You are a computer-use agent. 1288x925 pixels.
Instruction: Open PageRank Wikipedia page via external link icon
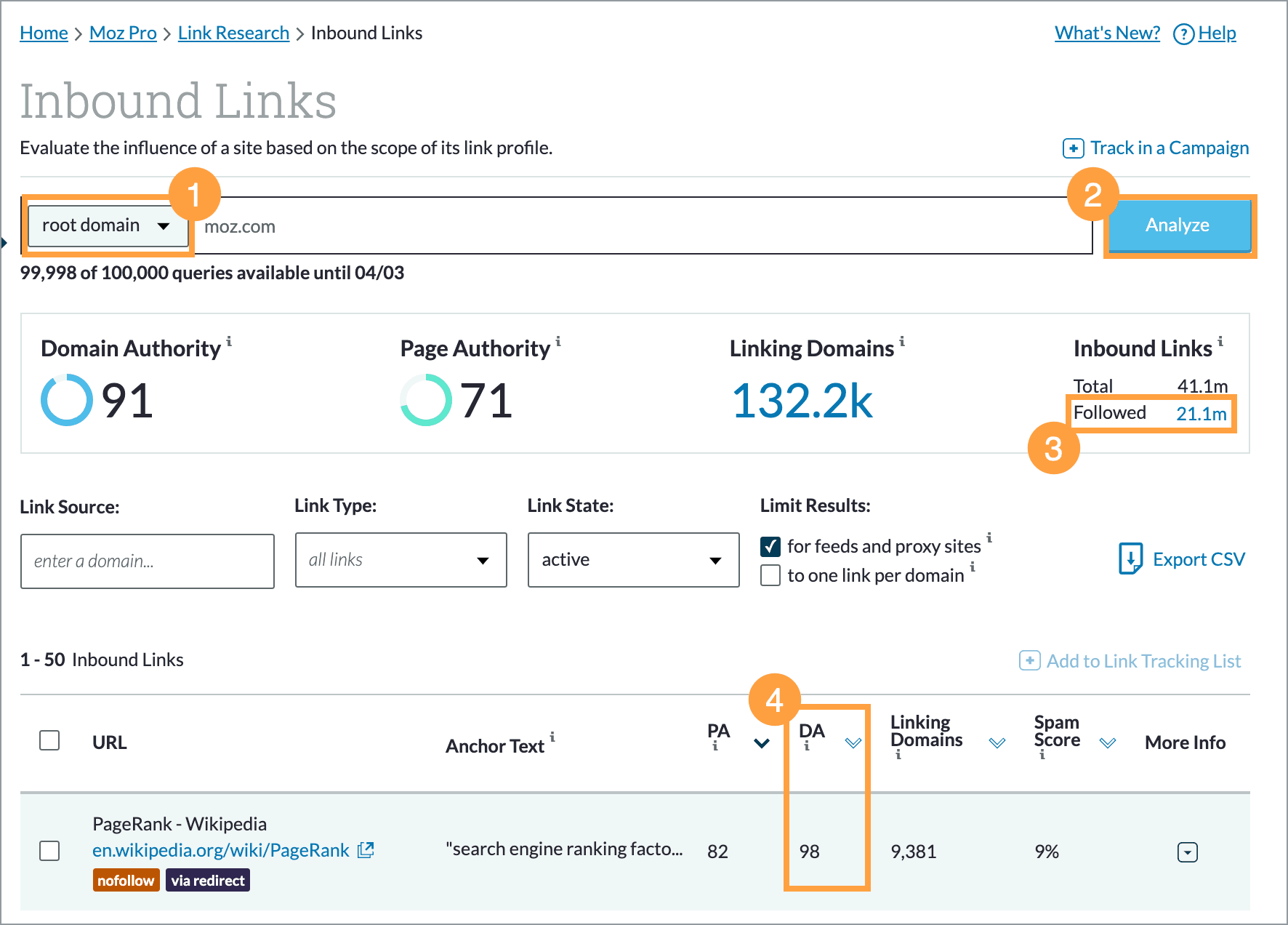pyautogui.click(x=366, y=849)
